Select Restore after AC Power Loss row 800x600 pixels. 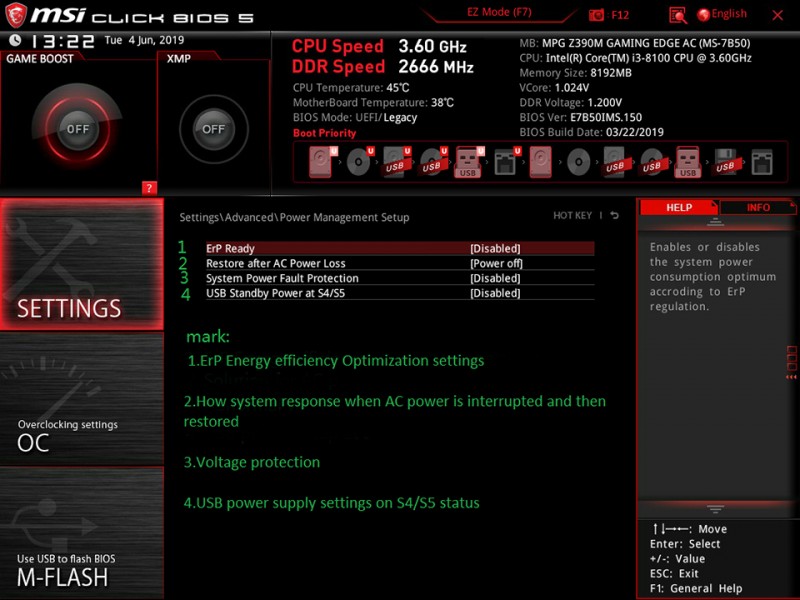tap(400, 263)
